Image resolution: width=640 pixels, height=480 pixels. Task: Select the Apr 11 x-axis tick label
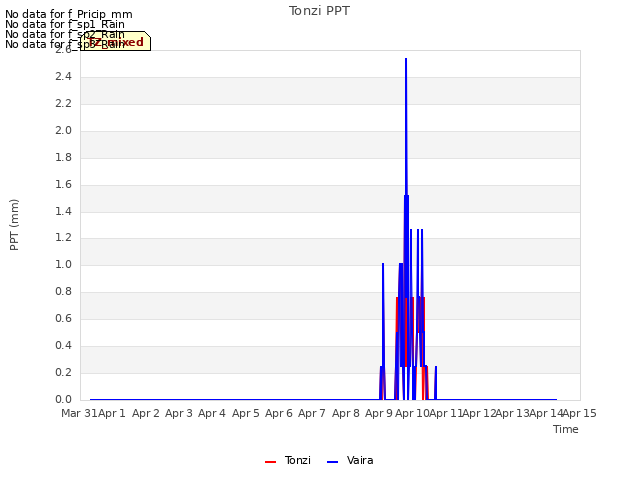pyautogui.click(x=446, y=413)
